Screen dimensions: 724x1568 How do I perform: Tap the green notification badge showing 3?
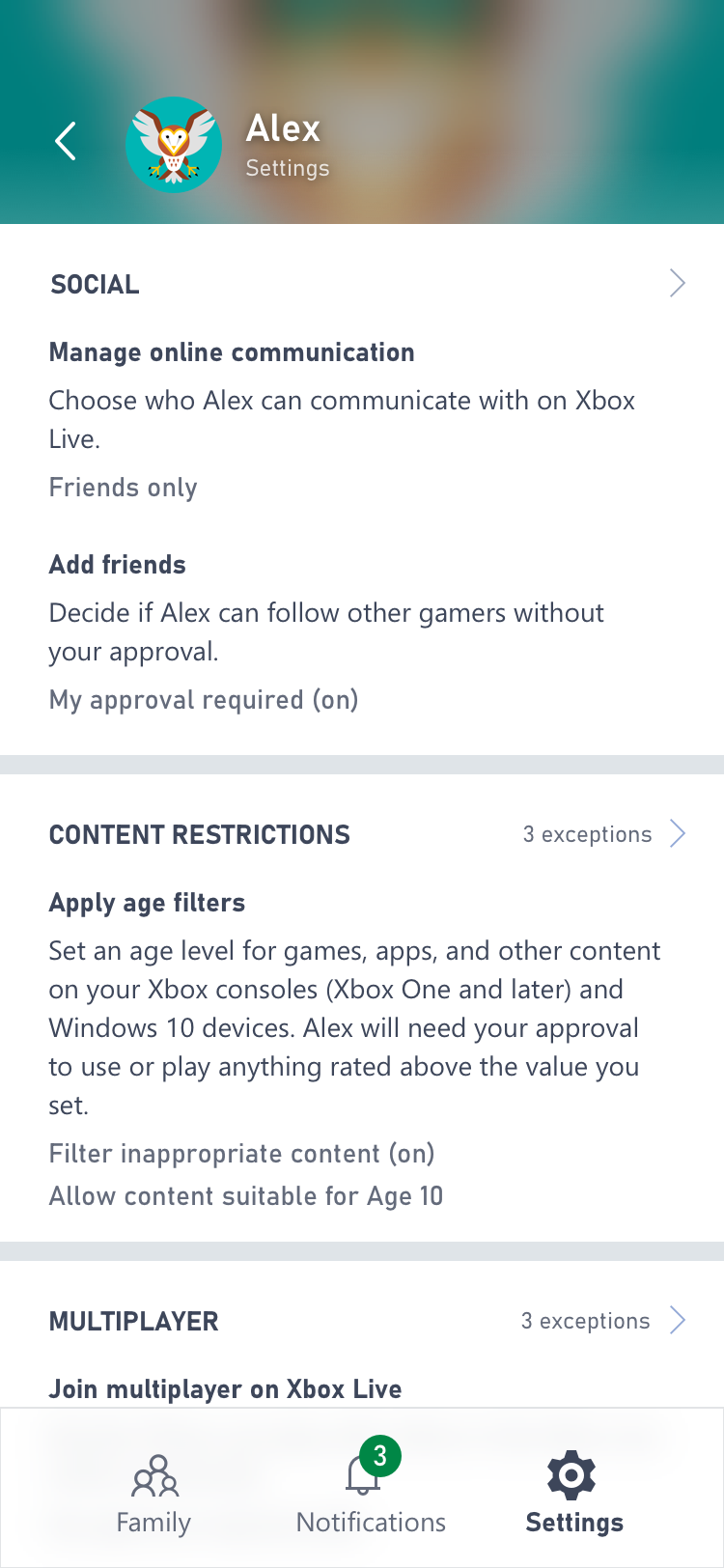tap(380, 1456)
